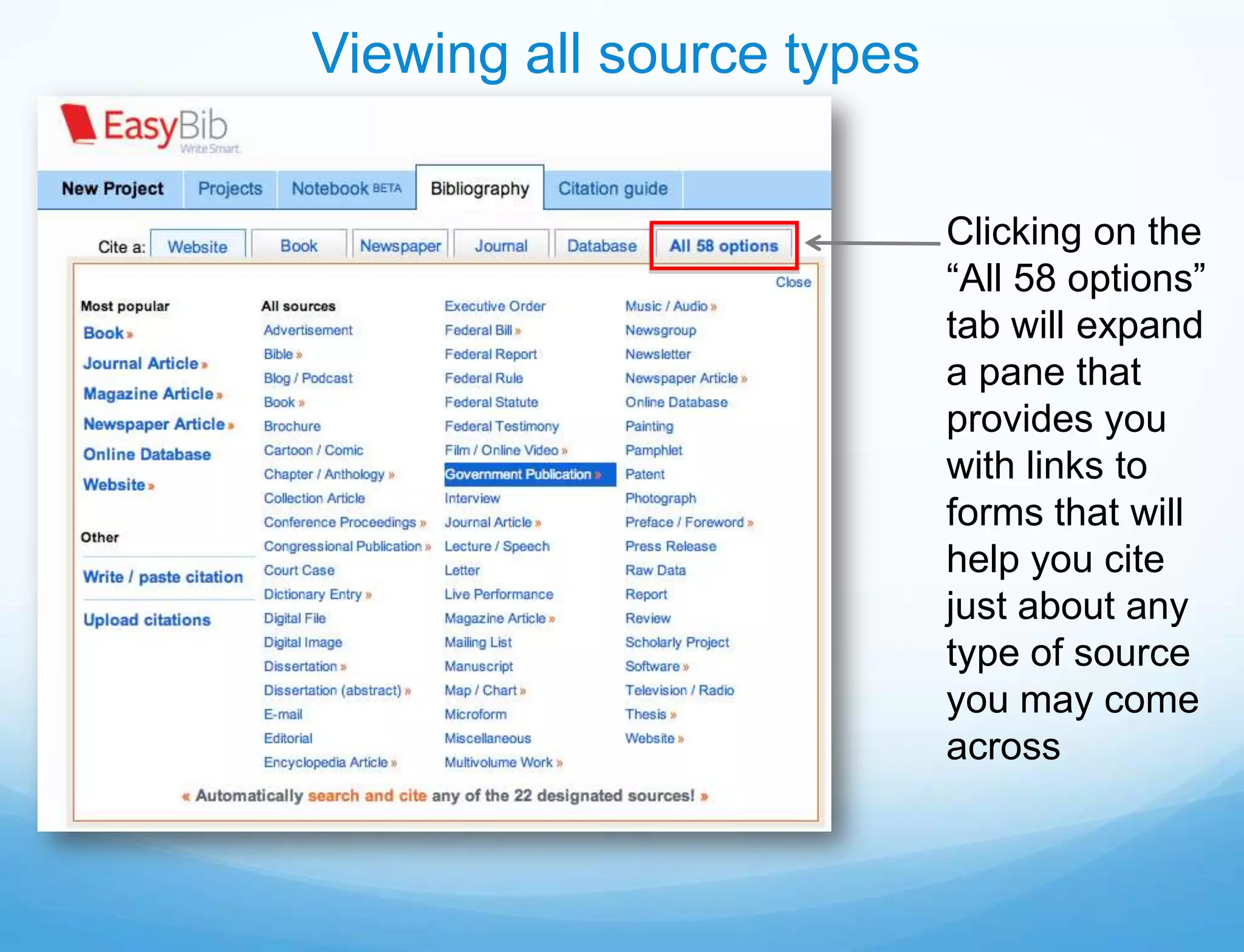Select Journal Article under Most popular

[x=141, y=363]
